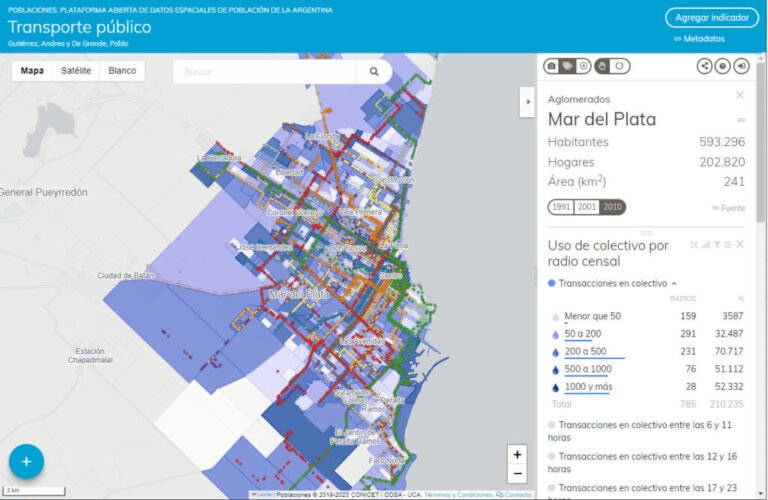This screenshot has height=500, width=768.
Task: Click the Uso de colectivo por radio censal title
Action: coord(608,253)
